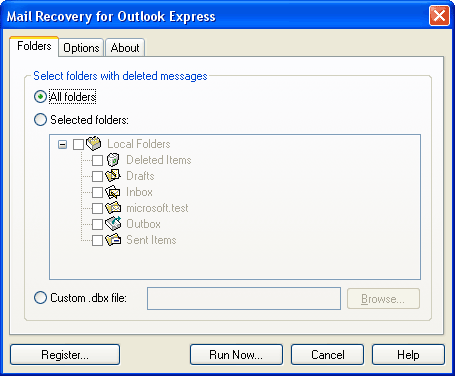Enable the Deleted Items checkbox
The image size is (455, 376).
pyautogui.click(x=97, y=160)
